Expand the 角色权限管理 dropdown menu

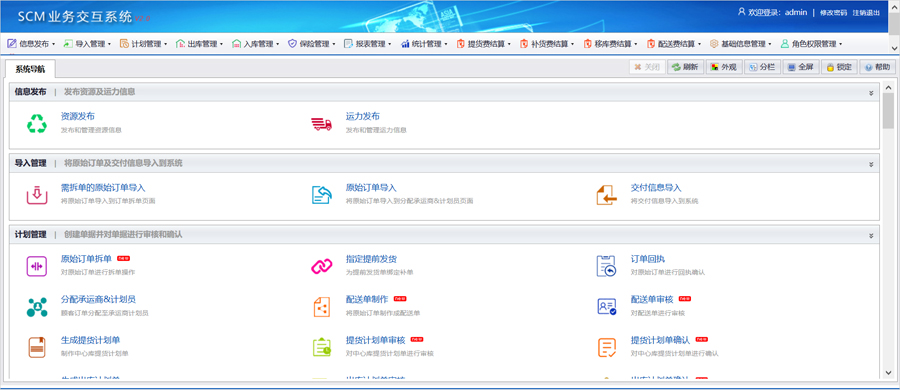coord(811,44)
